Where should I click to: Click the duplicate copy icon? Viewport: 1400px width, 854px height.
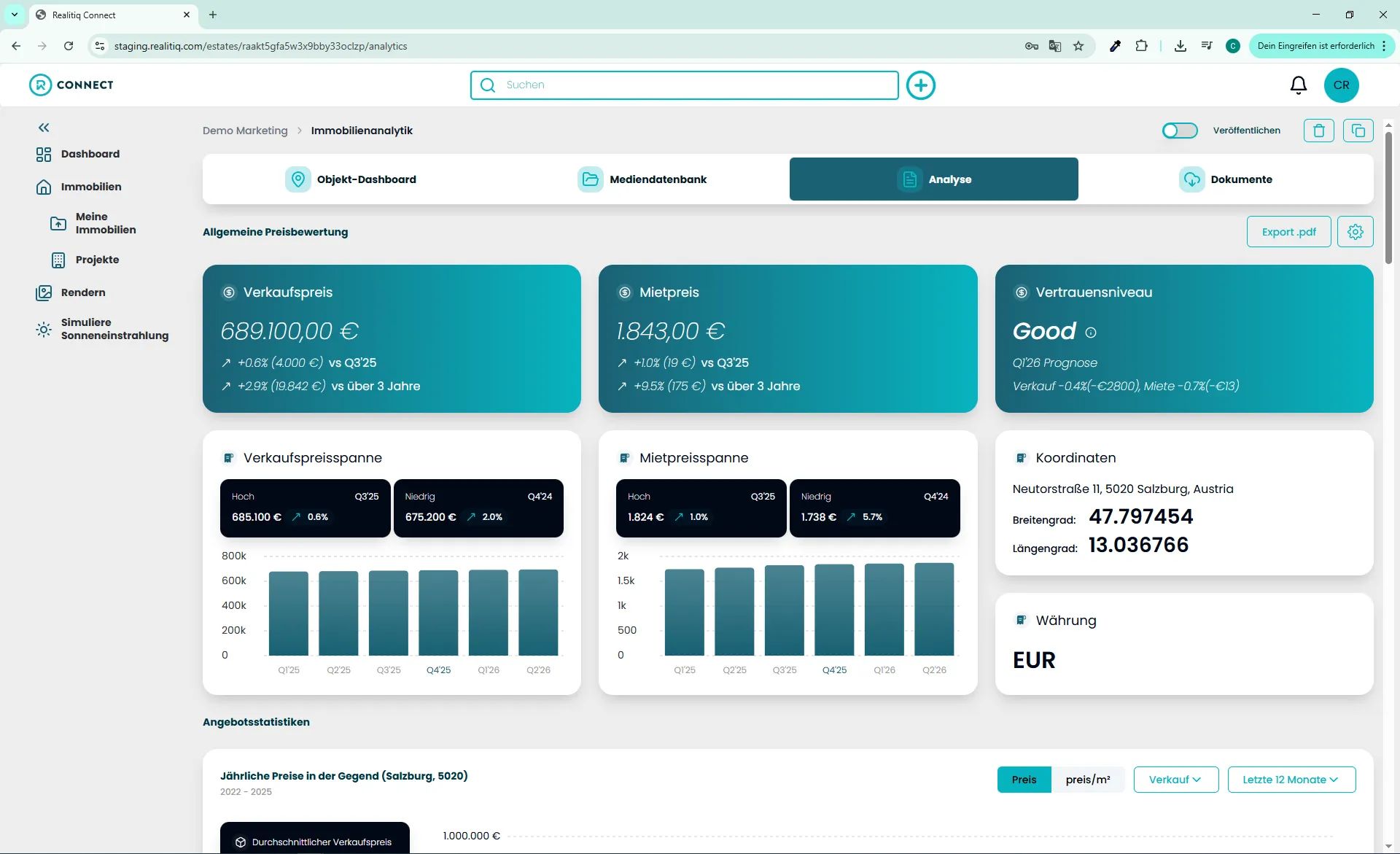tap(1358, 130)
